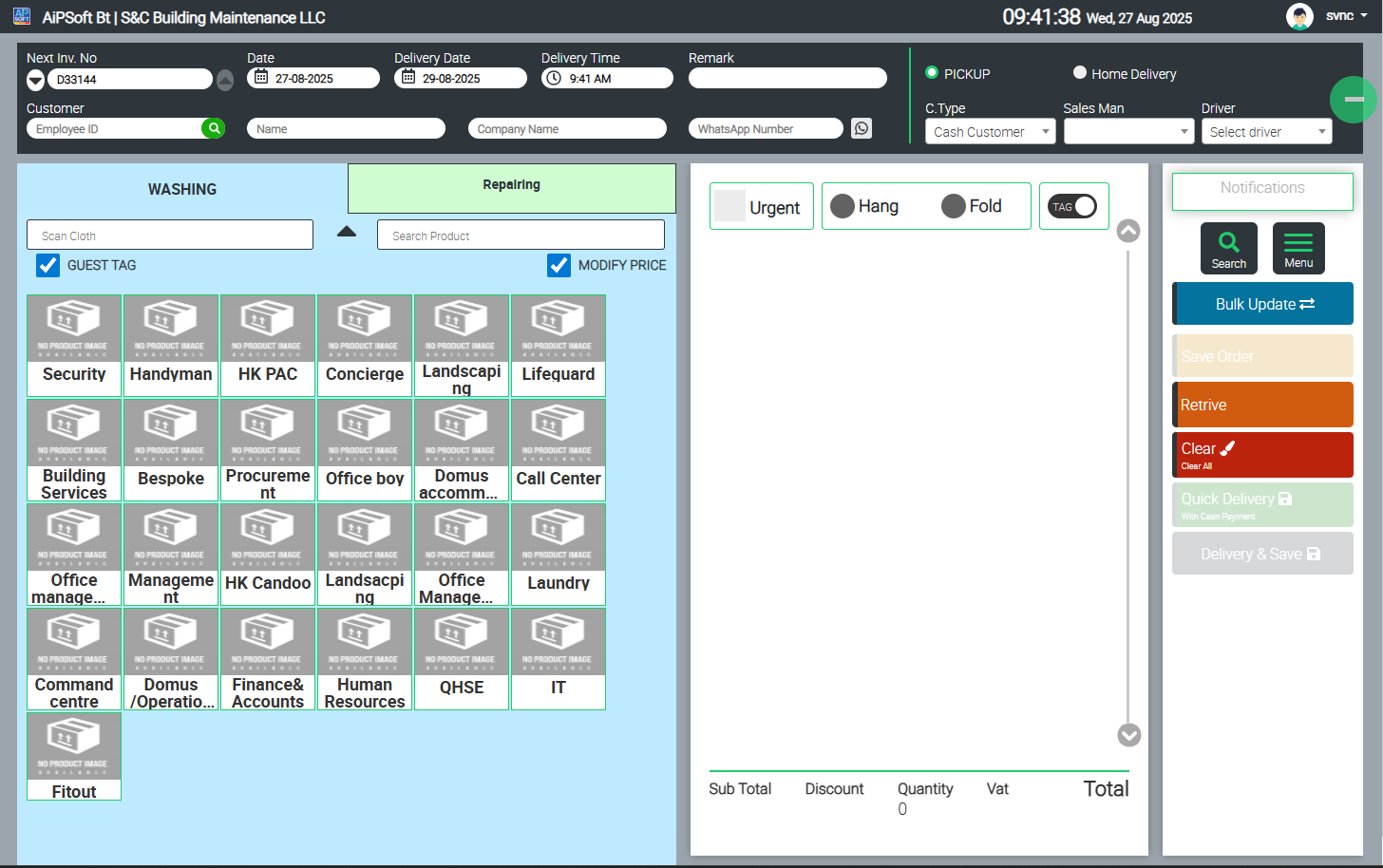This screenshot has height=868, width=1383.
Task: Click the green Employee ID search icon
Action: tap(214, 128)
